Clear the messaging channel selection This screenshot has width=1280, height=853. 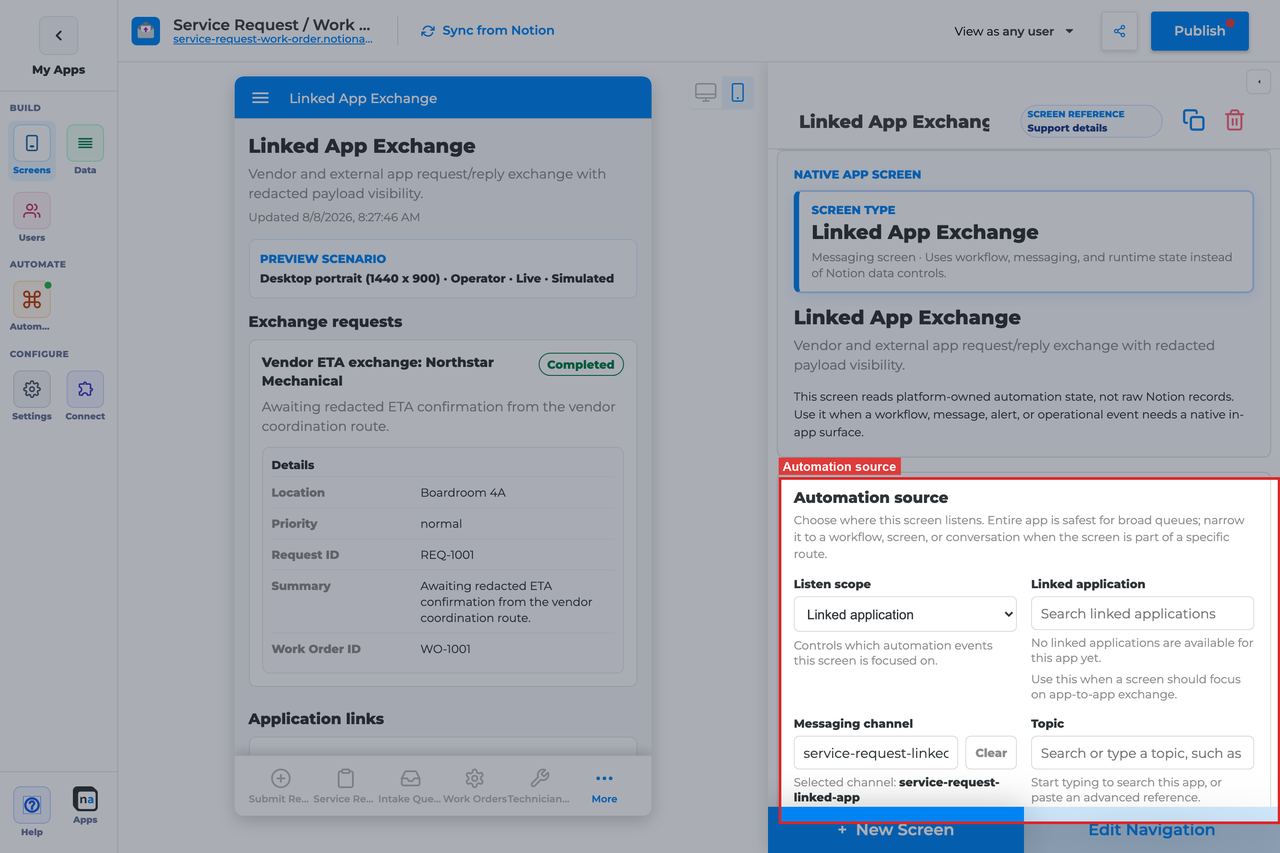tap(991, 753)
